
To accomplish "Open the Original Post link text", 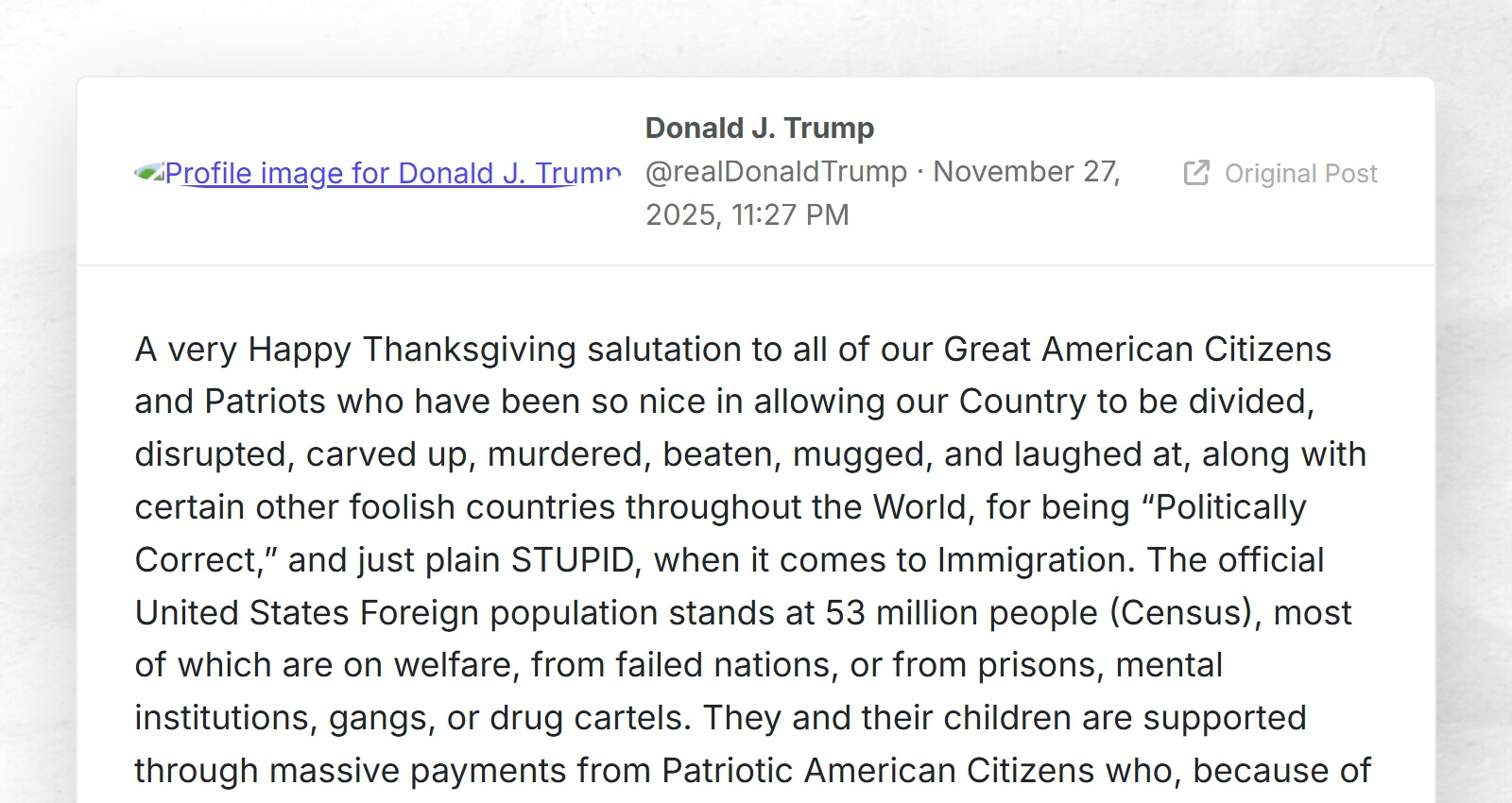I will [1300, 174].
